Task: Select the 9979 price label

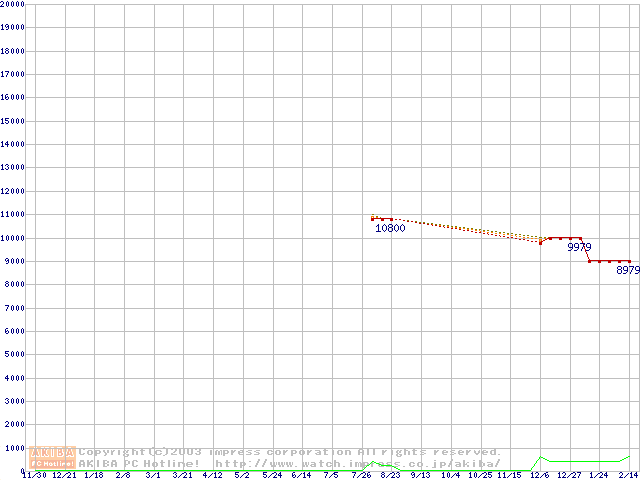Action: tap(579, 247)
